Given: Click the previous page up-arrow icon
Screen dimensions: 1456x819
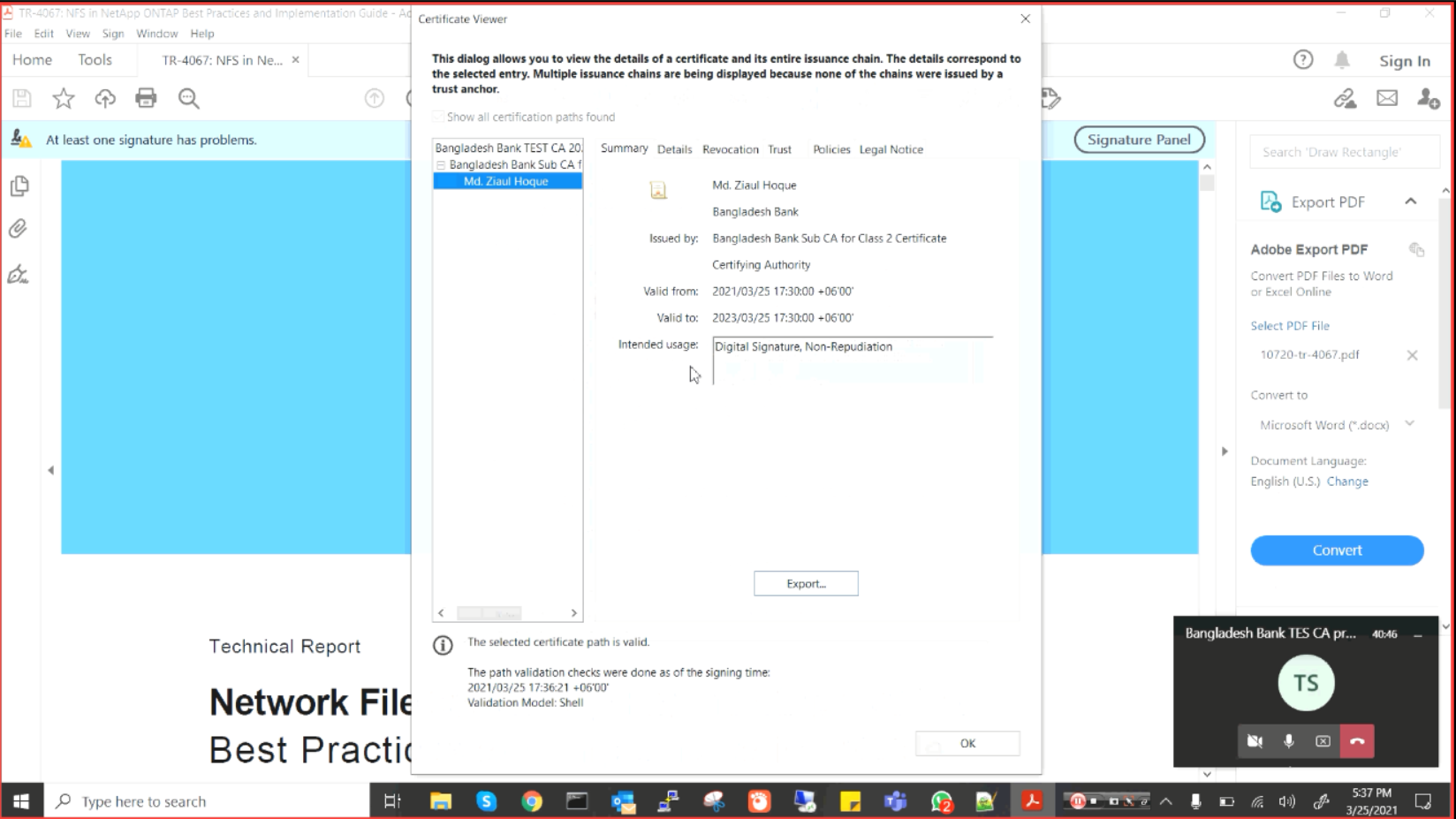Looking at the screenshot, I should tap(375, 98).
